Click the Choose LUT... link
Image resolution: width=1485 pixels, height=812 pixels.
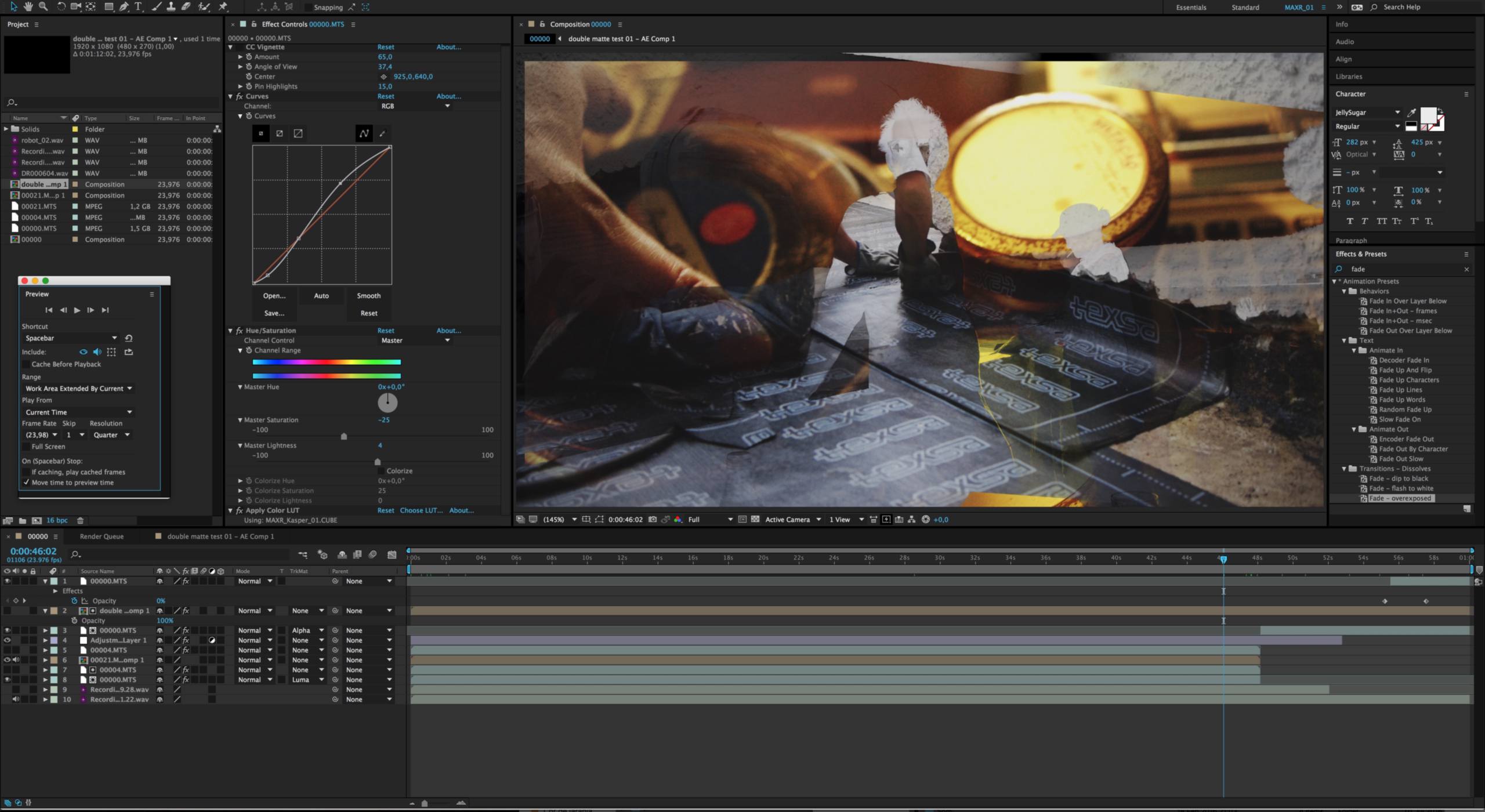pos(421,510)
